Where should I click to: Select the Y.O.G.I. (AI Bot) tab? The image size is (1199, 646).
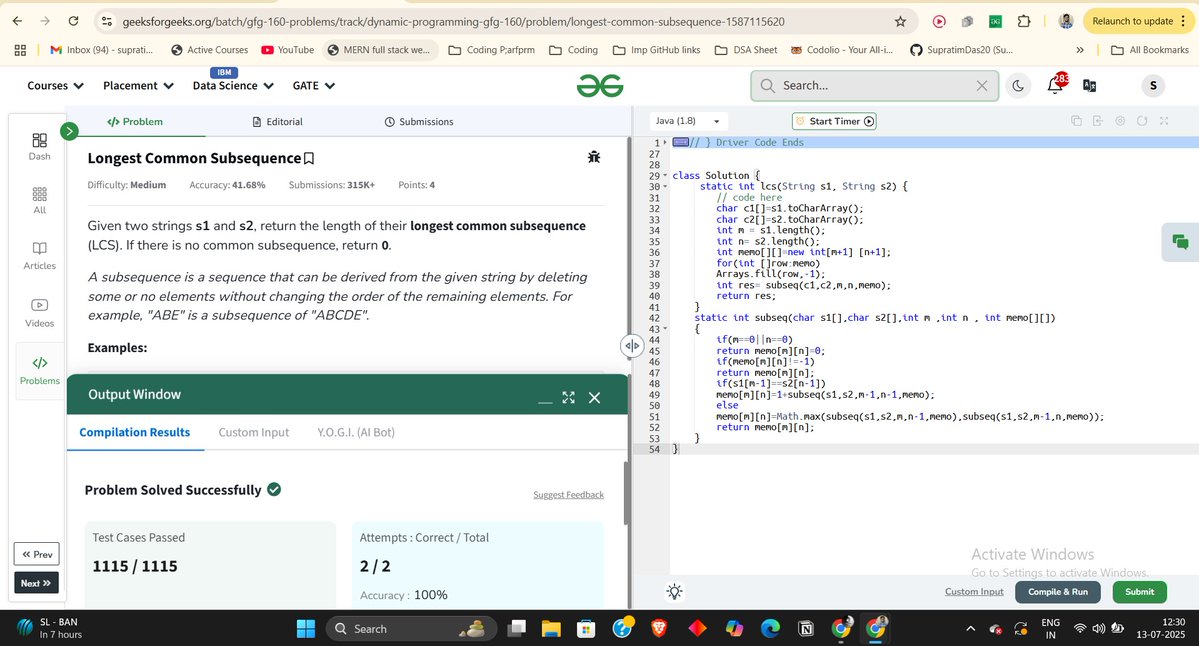click(x=356, y=432)
